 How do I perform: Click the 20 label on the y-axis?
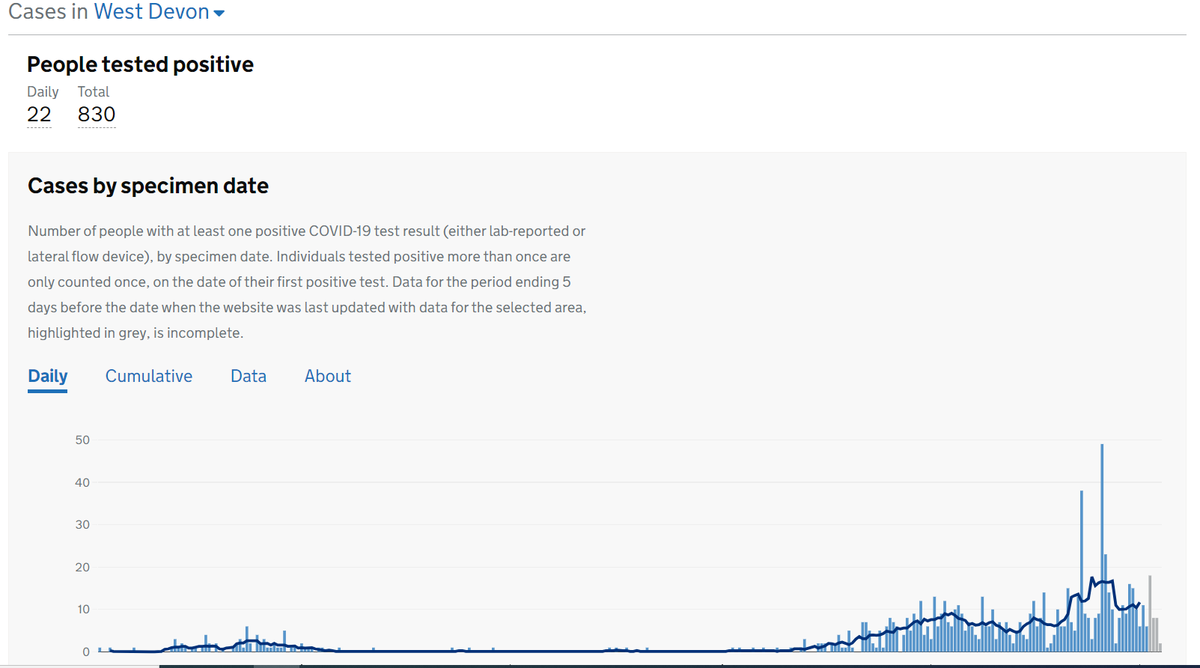click(x=82, y=567)
